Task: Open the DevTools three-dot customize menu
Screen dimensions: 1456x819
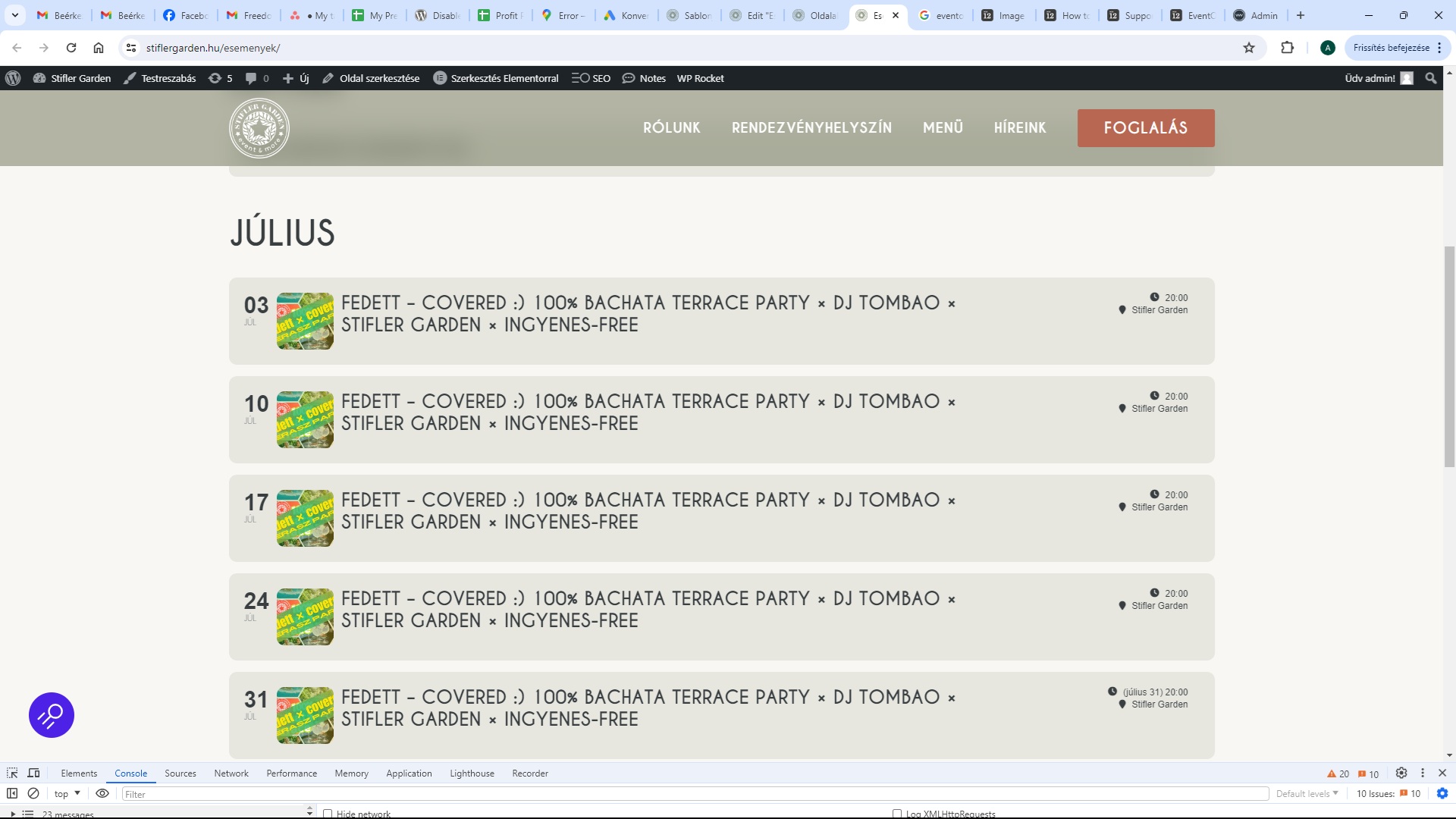Action: pyautogui.click(x=1423, y=773)
